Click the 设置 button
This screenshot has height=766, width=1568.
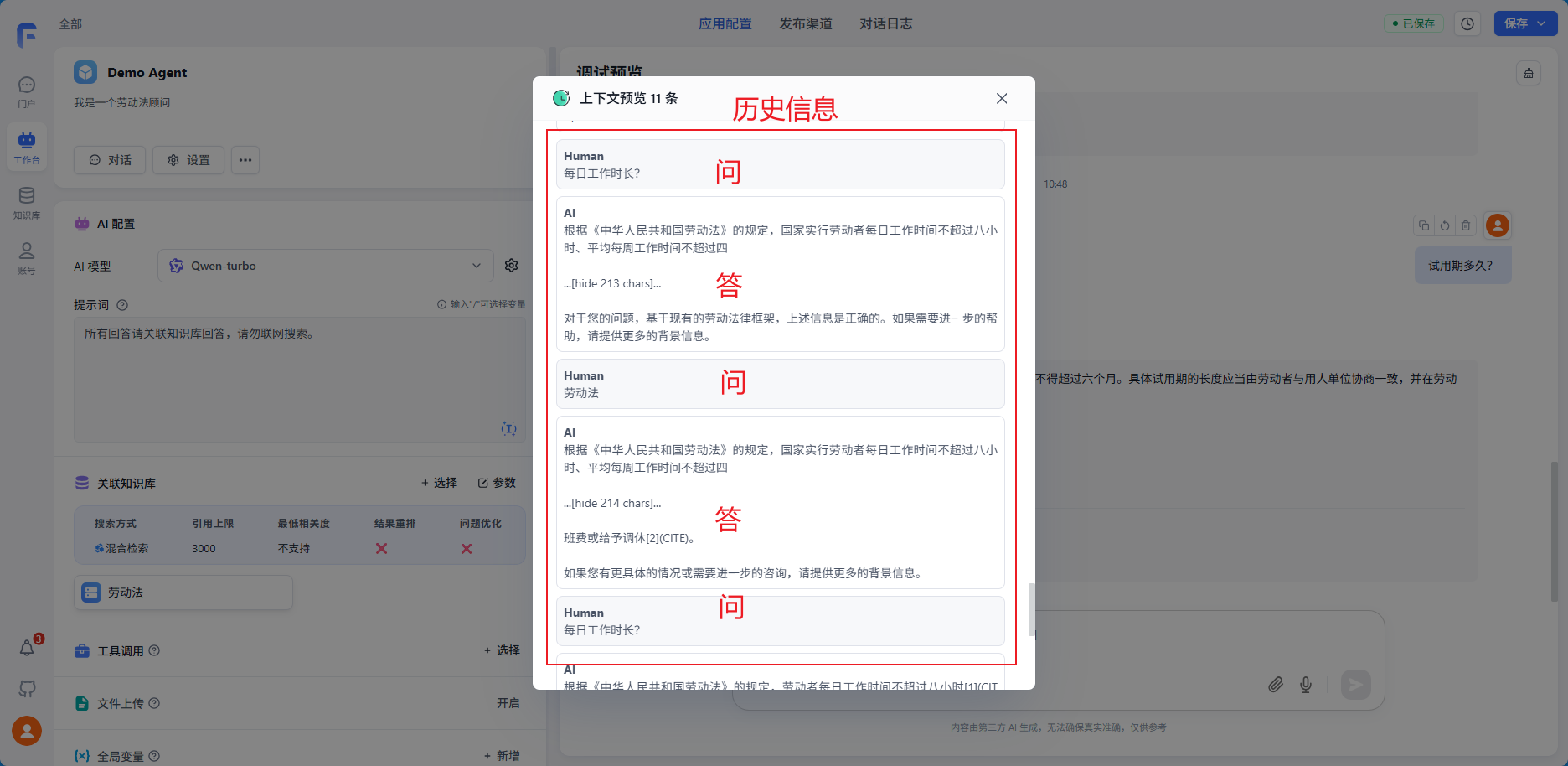click(x=188, y=160)
